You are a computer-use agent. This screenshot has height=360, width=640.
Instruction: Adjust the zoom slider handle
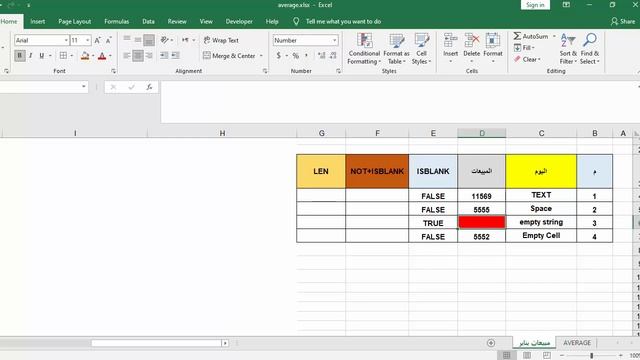[x=591, y=356]
